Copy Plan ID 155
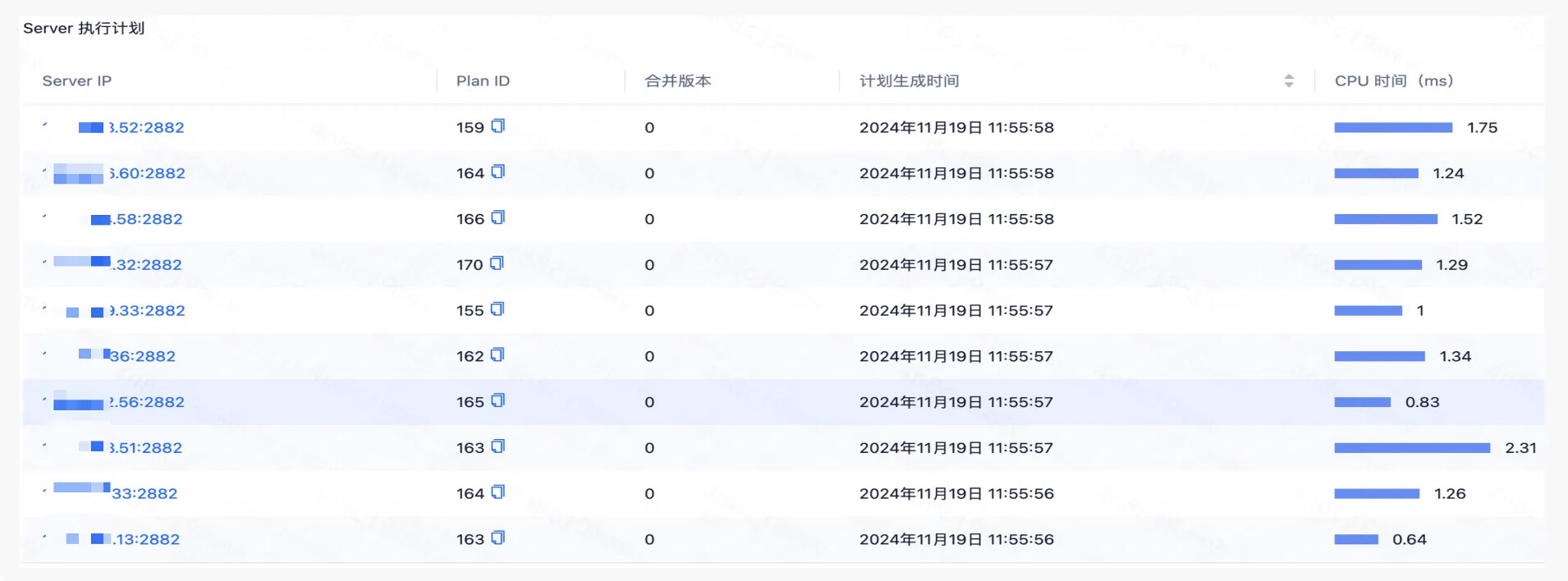1568x581 pixels. (497, 310)
